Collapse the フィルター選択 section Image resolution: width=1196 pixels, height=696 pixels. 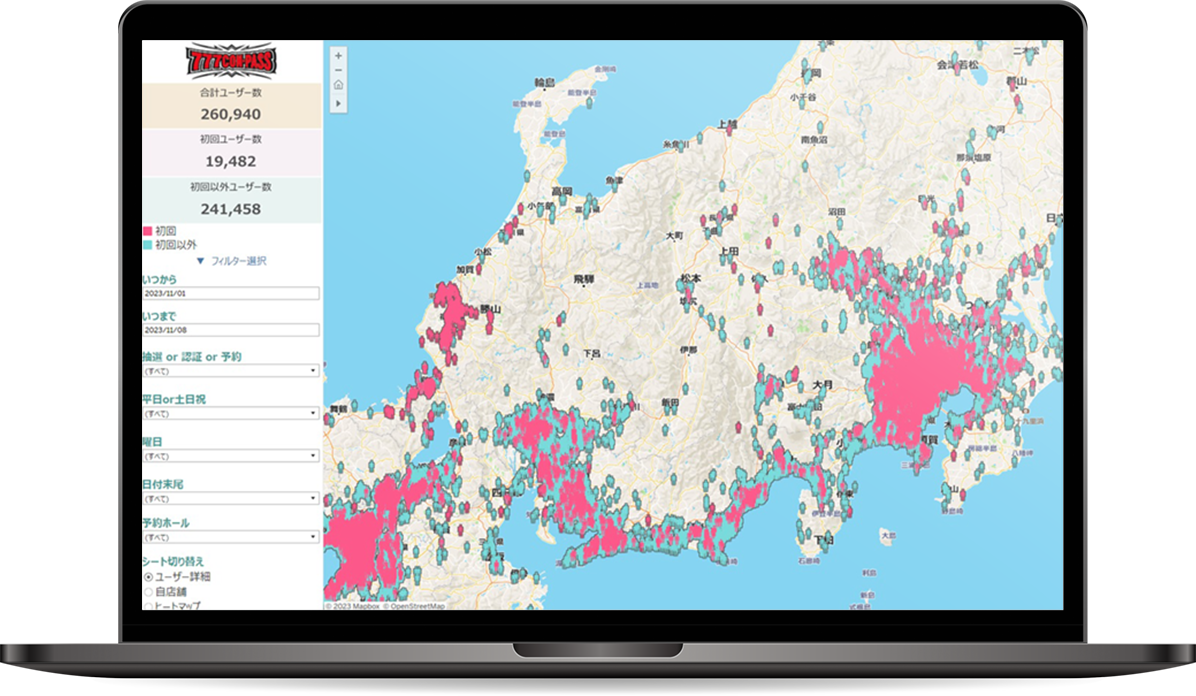pyautogui.click(x=231, y=261)
